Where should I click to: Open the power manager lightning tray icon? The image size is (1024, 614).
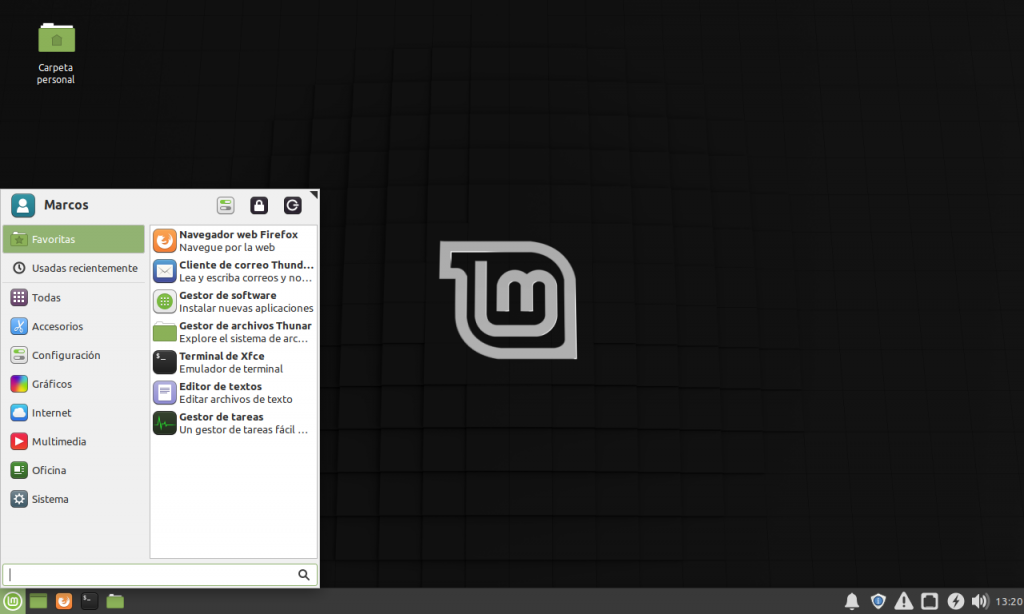pyautogui.click(x=955, y=600)
